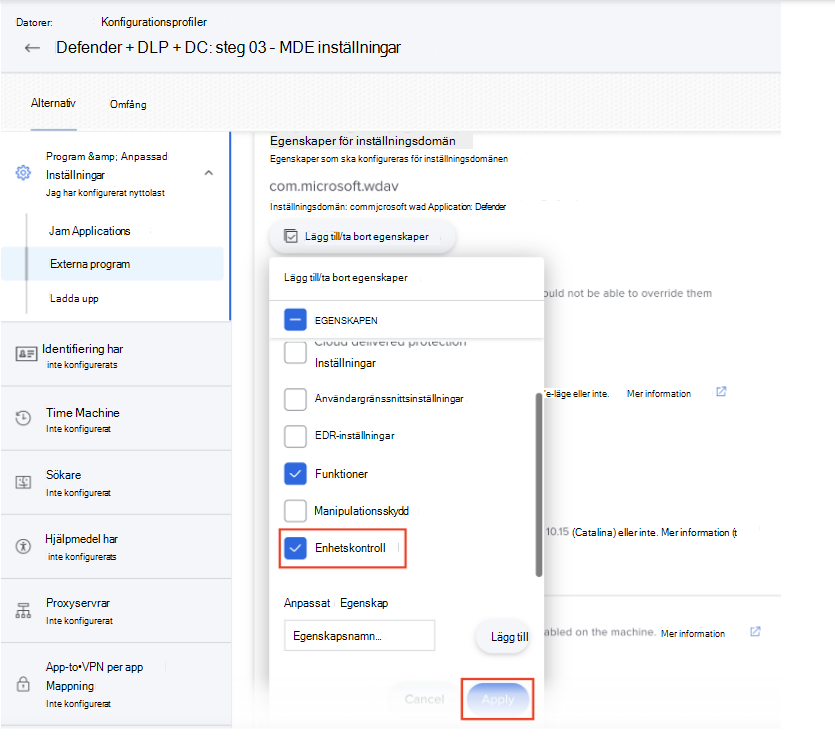Click the Egenskaper för inställningsdomän heading

(x=363, y=141)
